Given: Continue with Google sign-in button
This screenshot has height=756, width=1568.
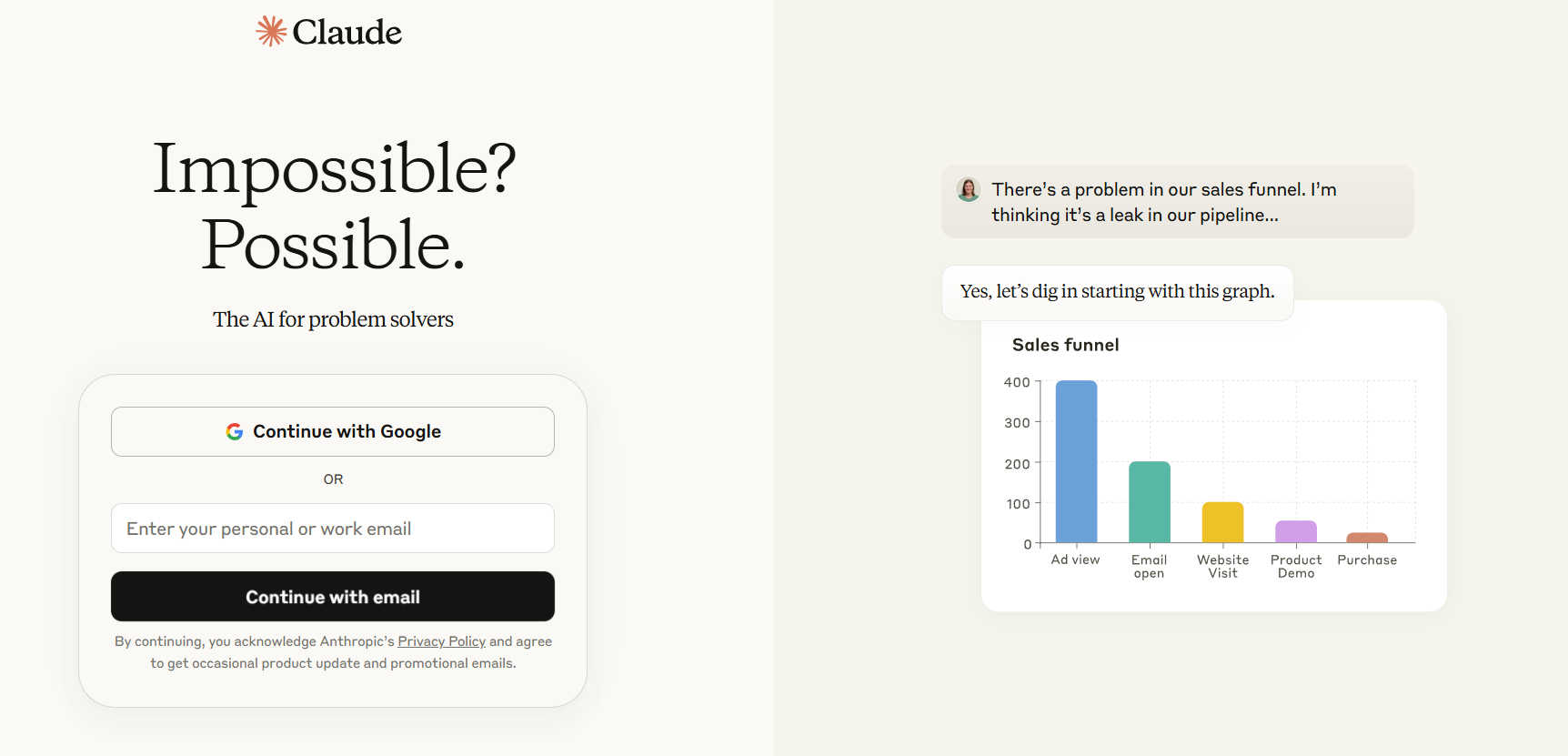Looking at the screenshot, I should click(x=333, y=431).
